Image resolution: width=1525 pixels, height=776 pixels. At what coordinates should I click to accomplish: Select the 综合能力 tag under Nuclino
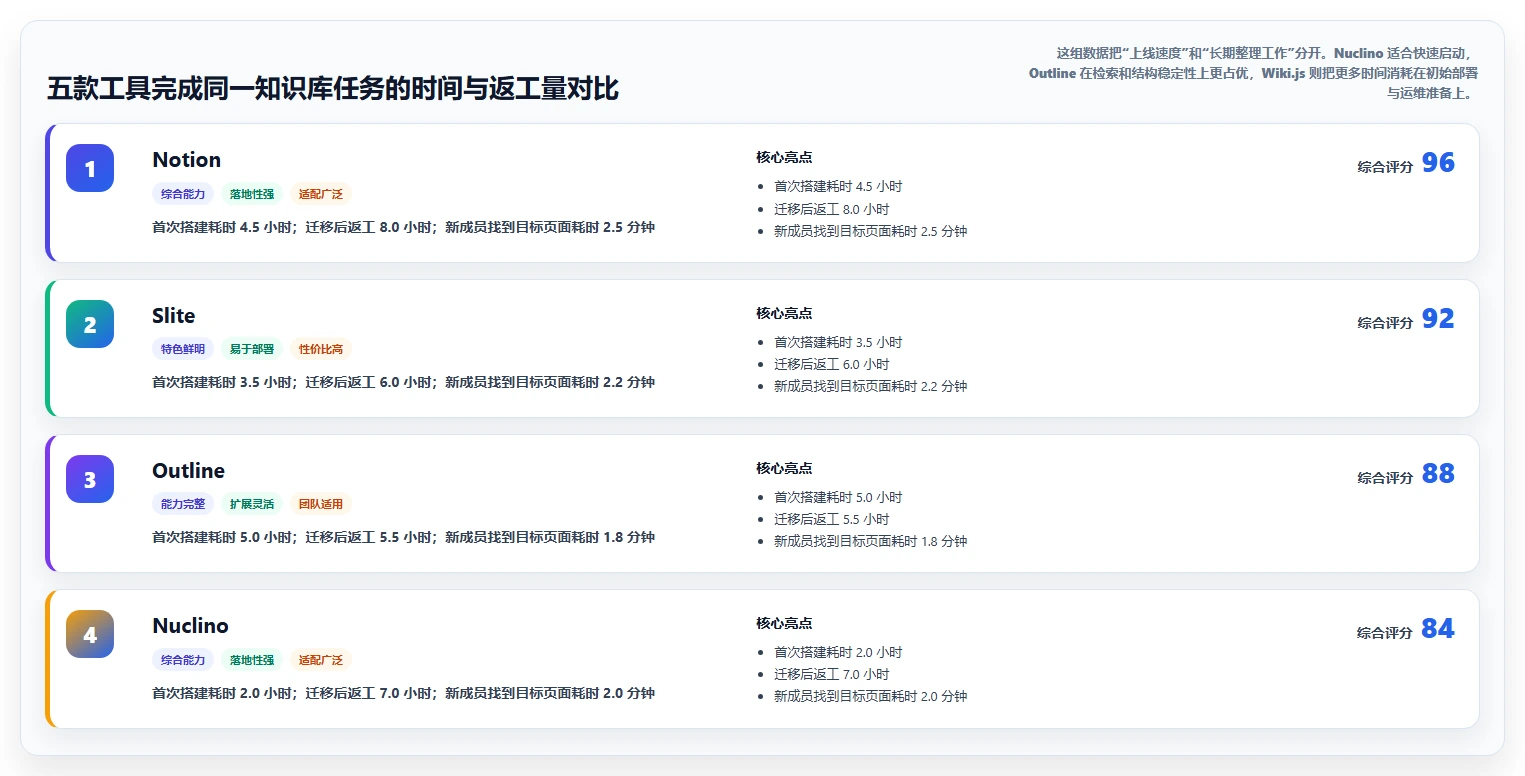pos(183,660)
